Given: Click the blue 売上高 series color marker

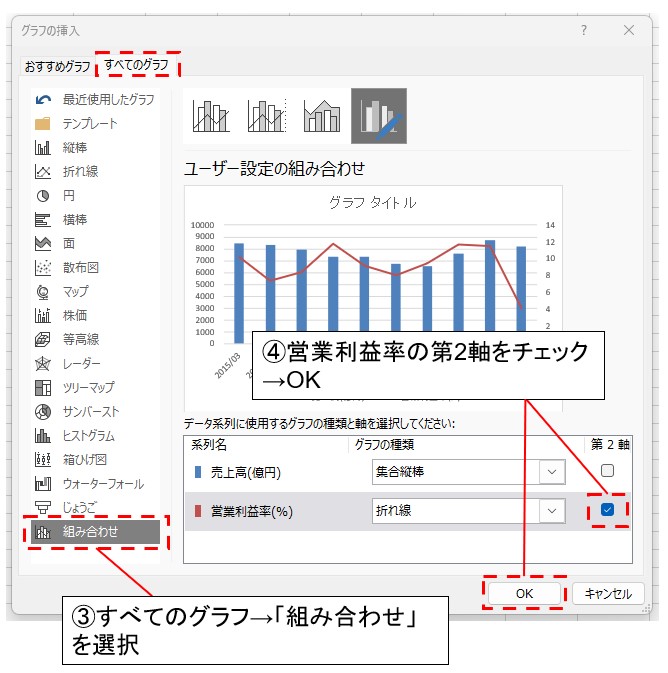Looking at the screenshot, I should tap(198, 471).
